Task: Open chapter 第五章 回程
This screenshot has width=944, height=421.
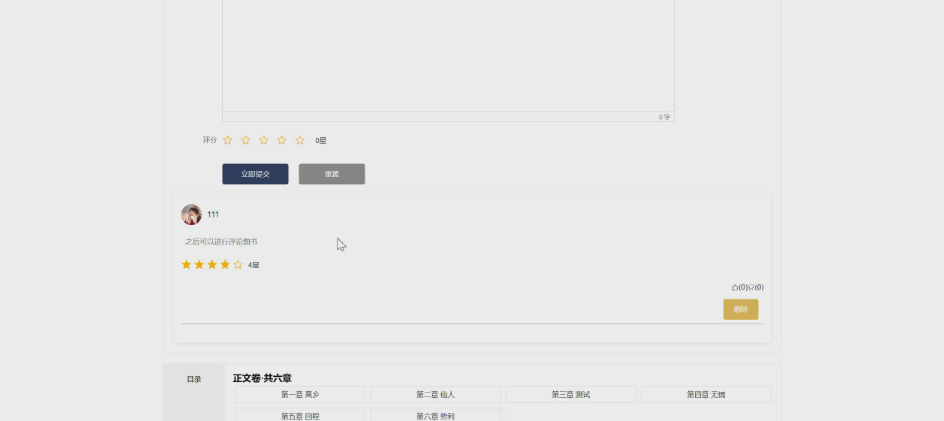Action: 300,415
